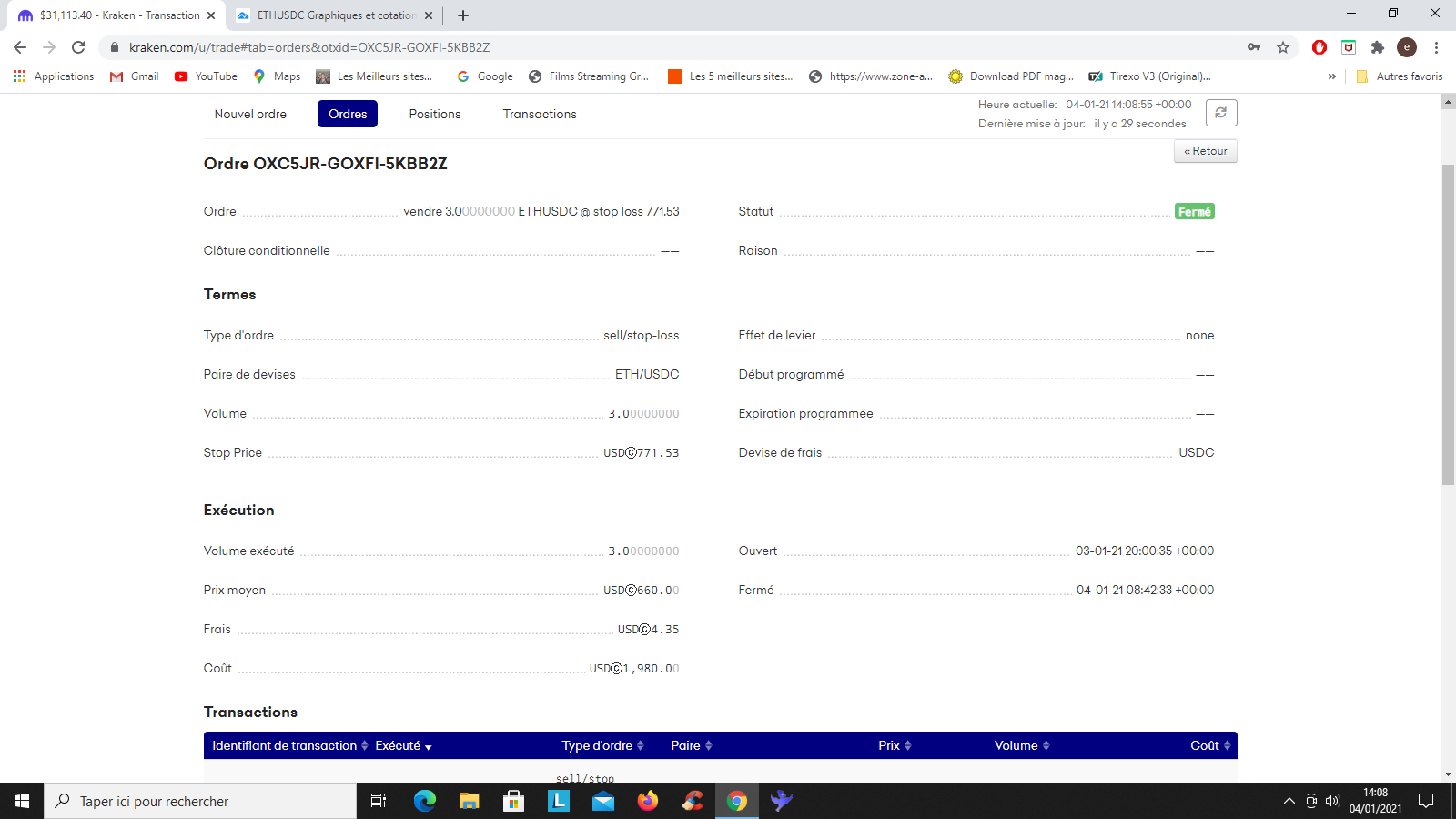Click the Windows search box

tap(200, 801)
